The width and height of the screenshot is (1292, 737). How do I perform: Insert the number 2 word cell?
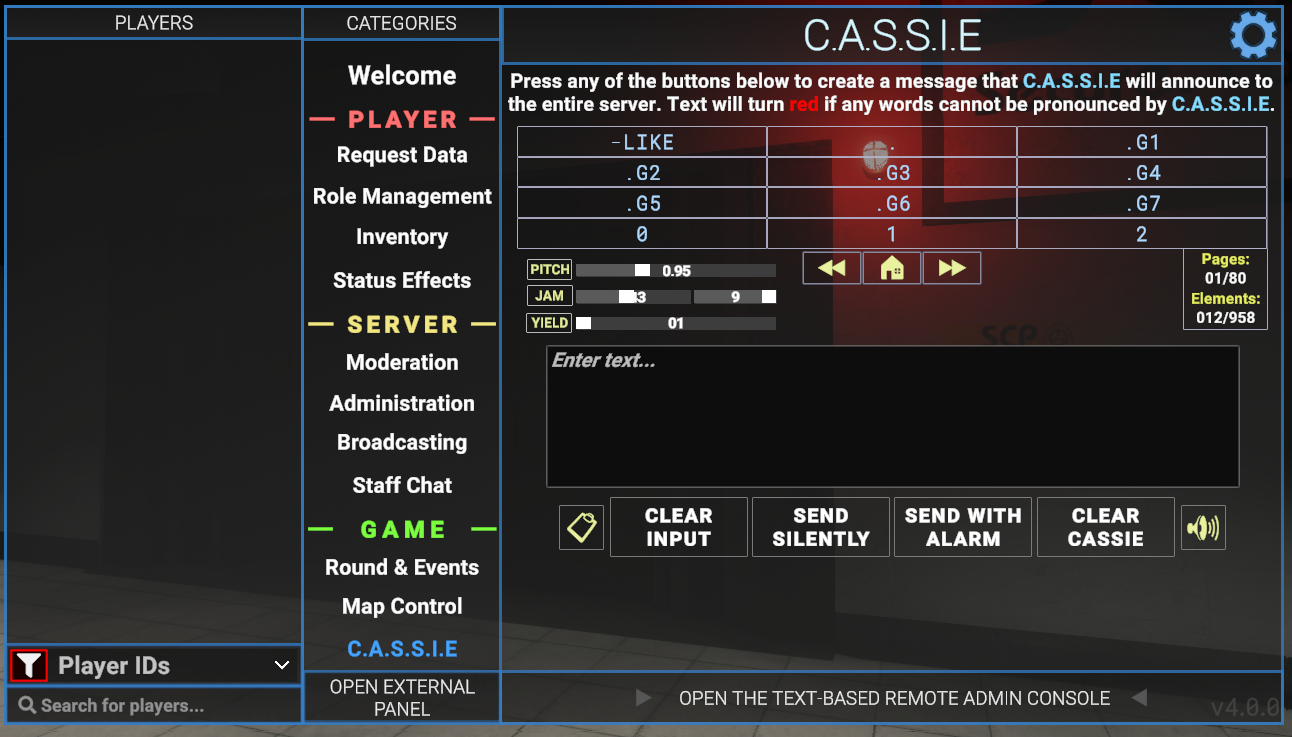click(1142, 234)
